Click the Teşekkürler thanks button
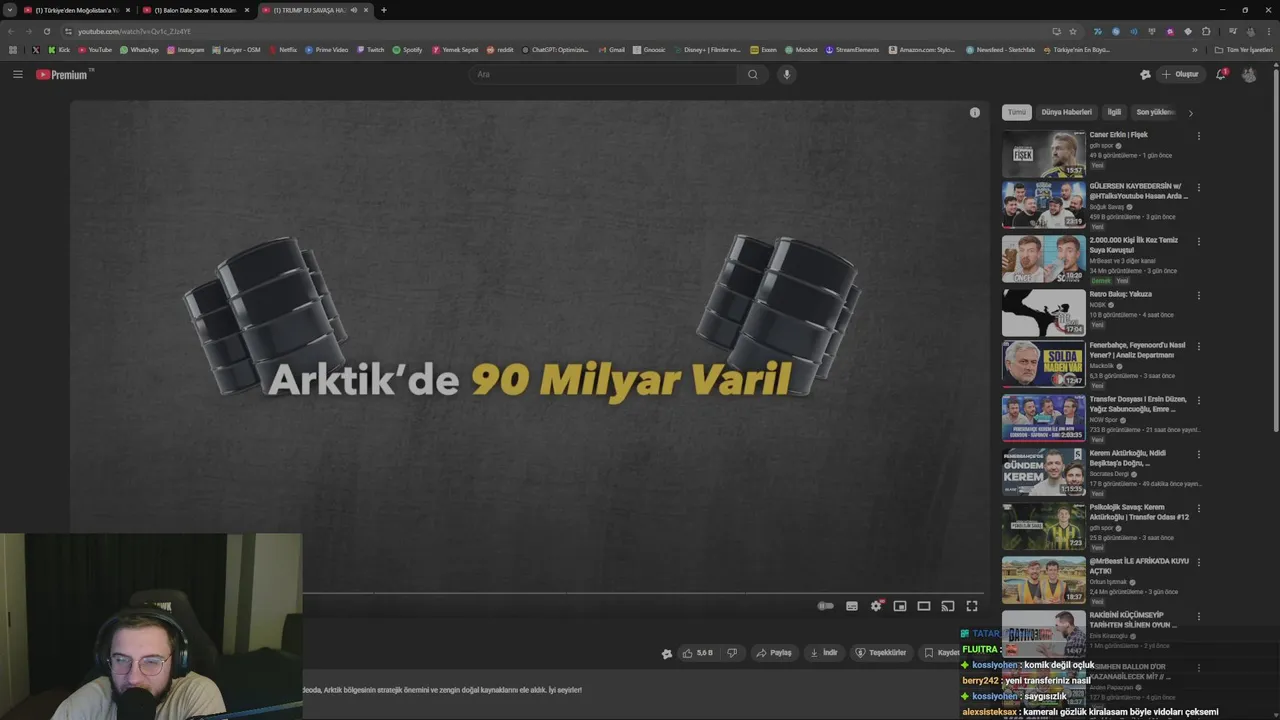Screen dimensions: 1280x720 pyautogui.click(x=881, y=653)
